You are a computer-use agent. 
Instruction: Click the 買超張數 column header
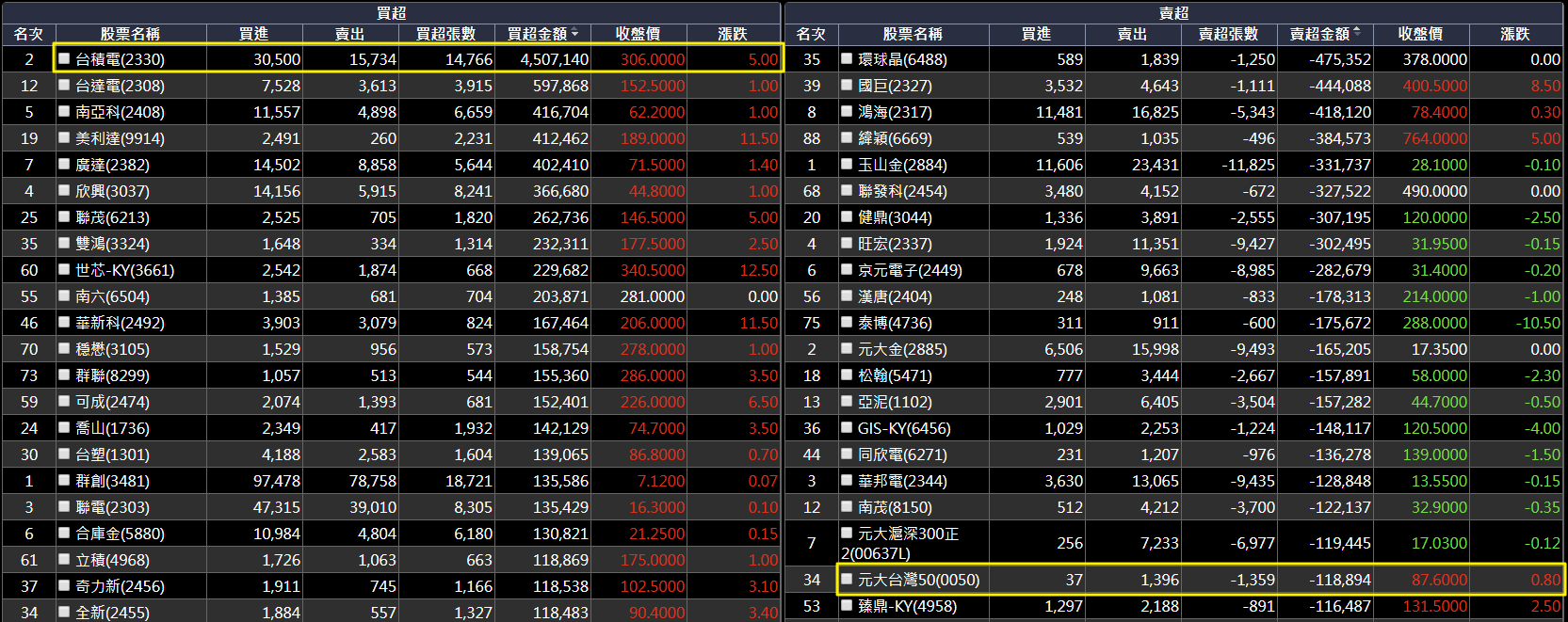445,34
